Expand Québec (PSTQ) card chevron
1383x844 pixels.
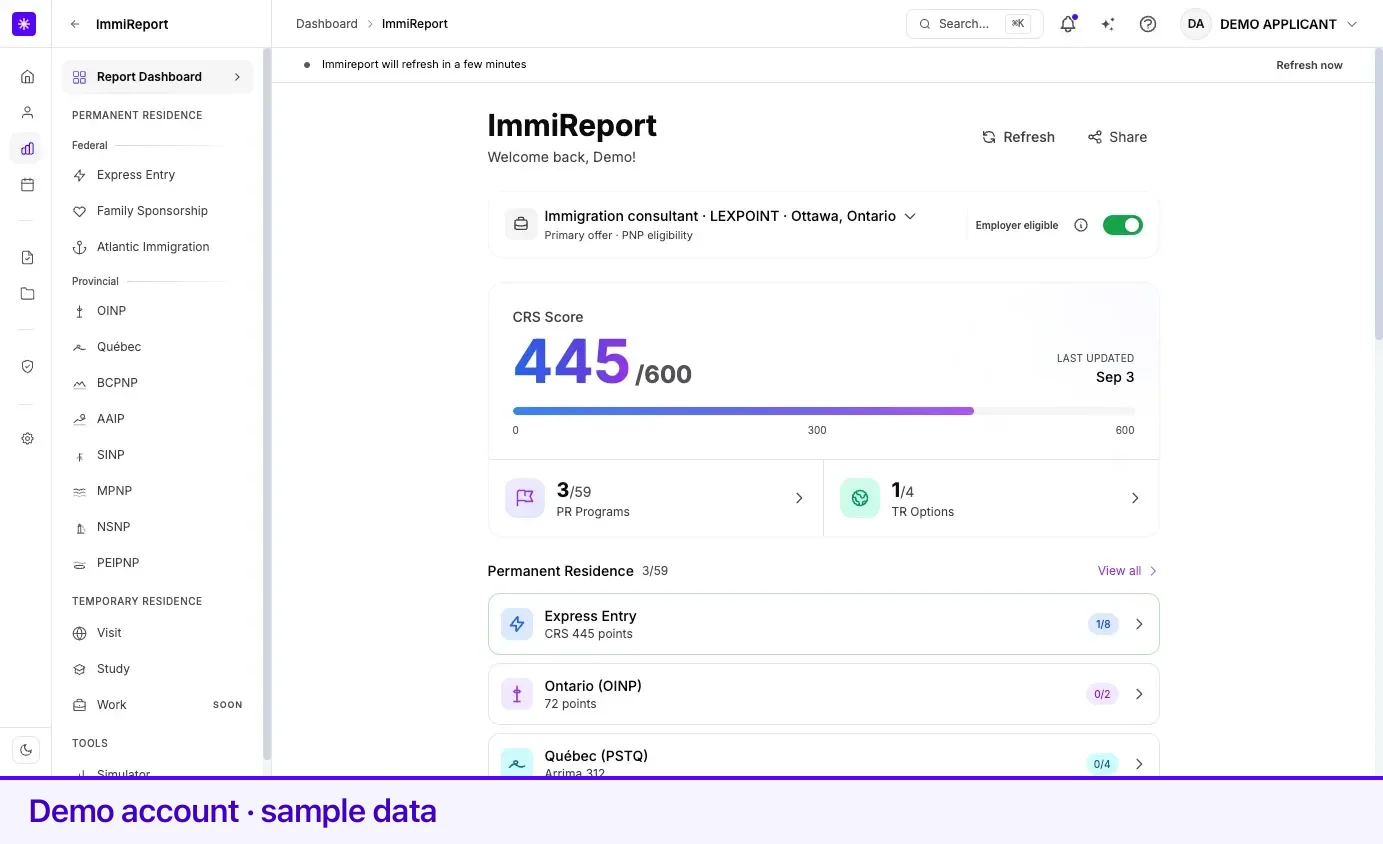(x=1139, y=764)
